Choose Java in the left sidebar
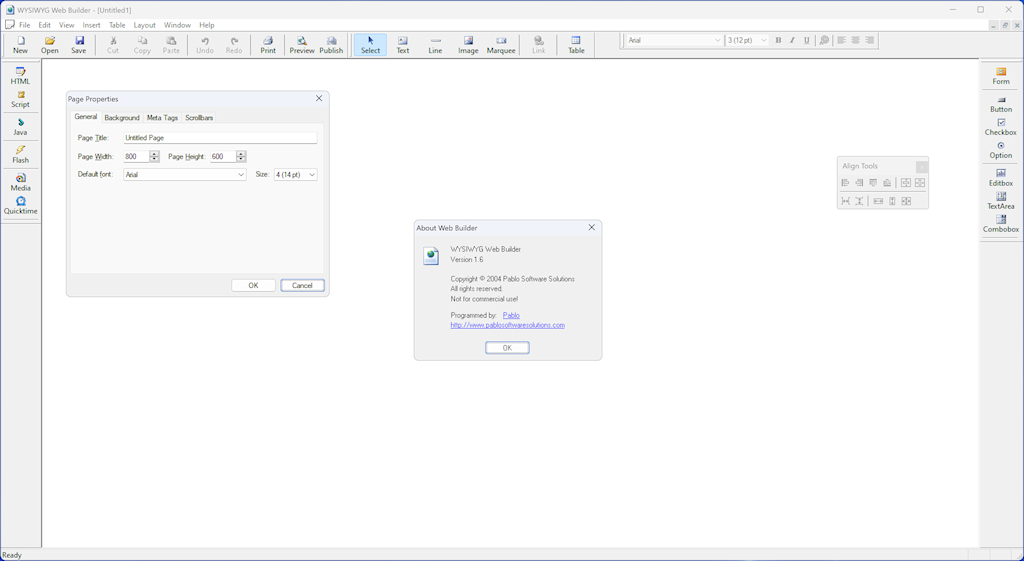 tap(20, 127)
